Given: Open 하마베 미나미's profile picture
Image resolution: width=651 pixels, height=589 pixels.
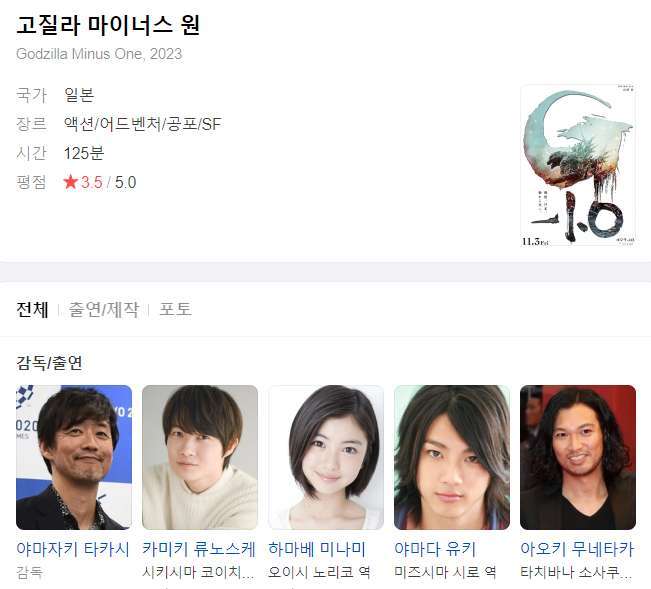Looking at the screenshot, I should click(x=326, y=457).
